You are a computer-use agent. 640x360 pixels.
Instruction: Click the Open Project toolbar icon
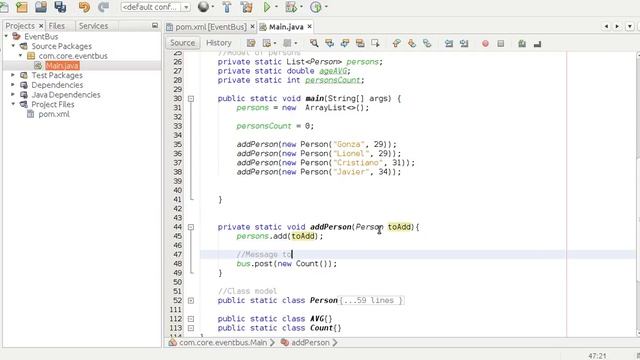coord(41,7)
